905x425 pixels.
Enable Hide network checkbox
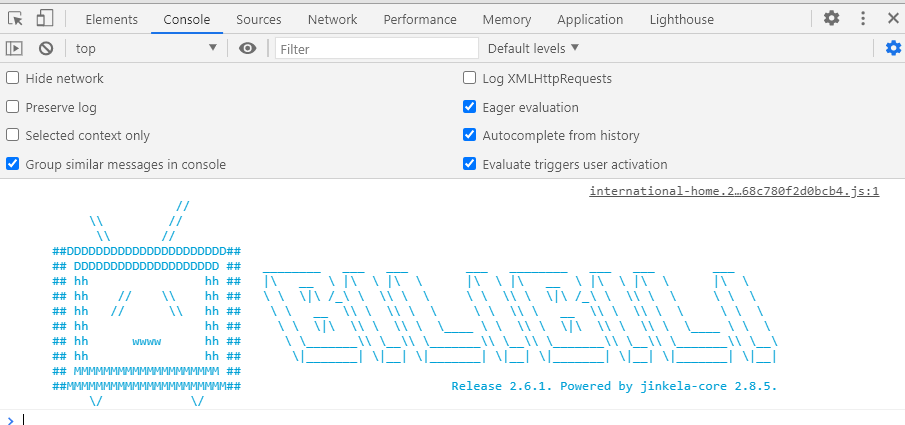[13, 78]
